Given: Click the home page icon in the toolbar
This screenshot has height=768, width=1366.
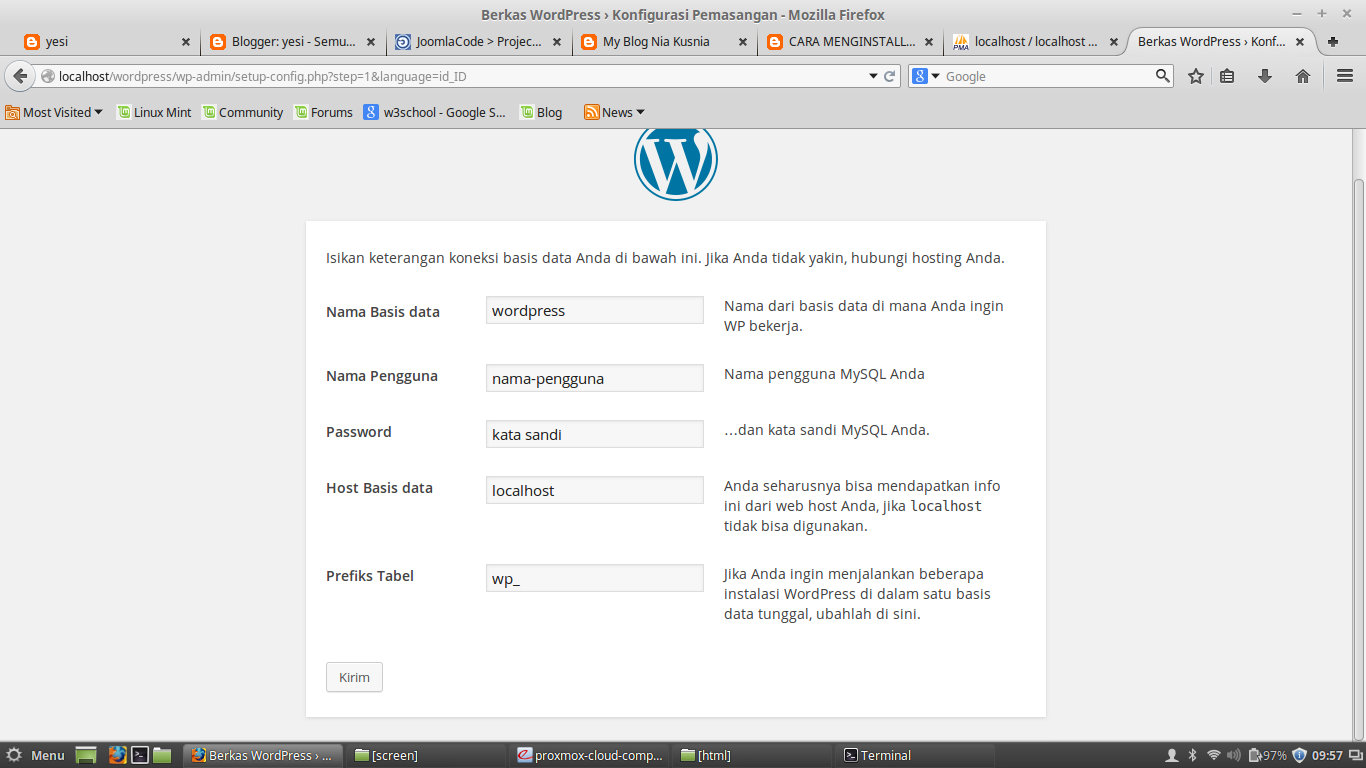Looking at the screenshot, I should tap(1302, 75).
